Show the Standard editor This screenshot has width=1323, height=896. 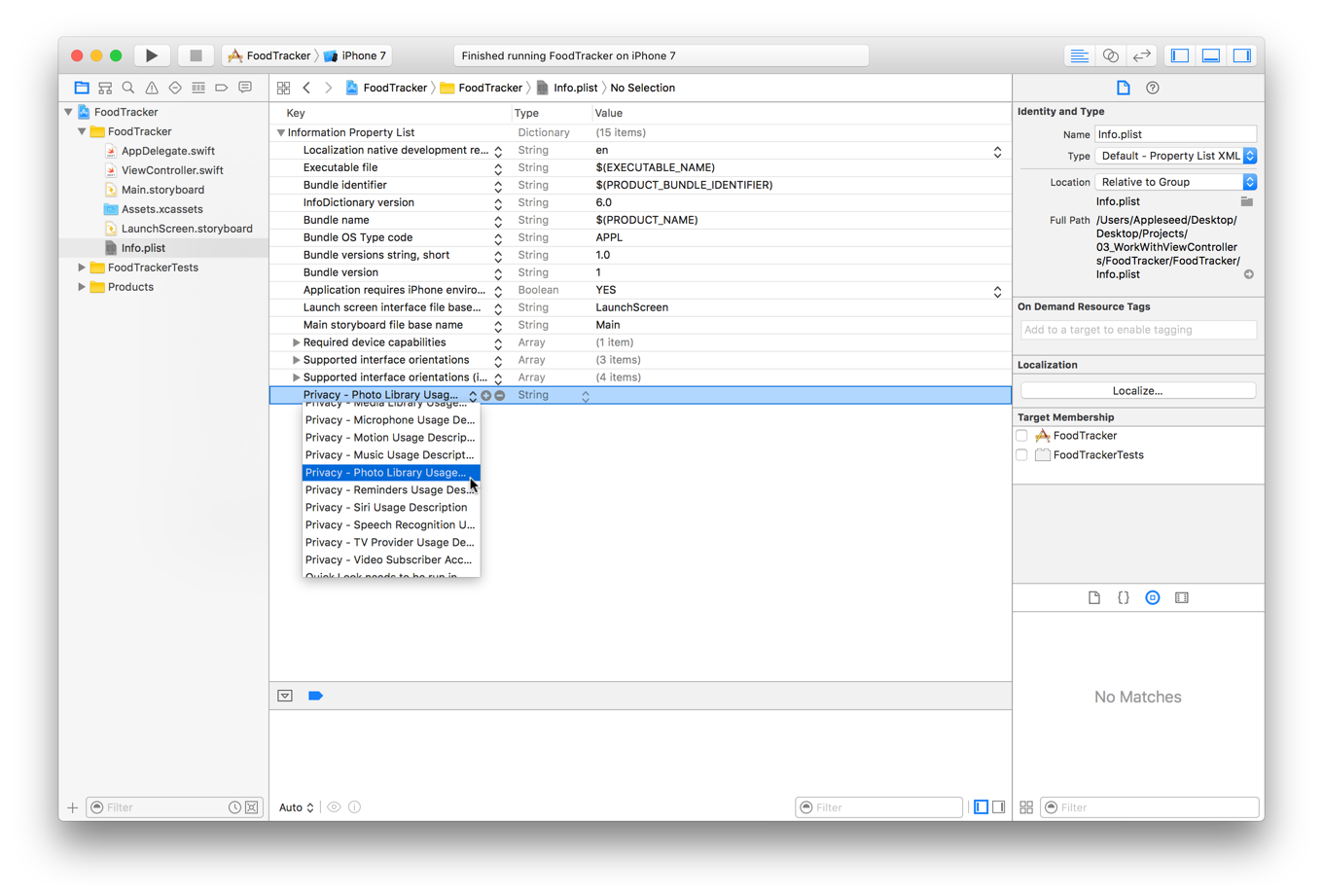[1079, 55]
